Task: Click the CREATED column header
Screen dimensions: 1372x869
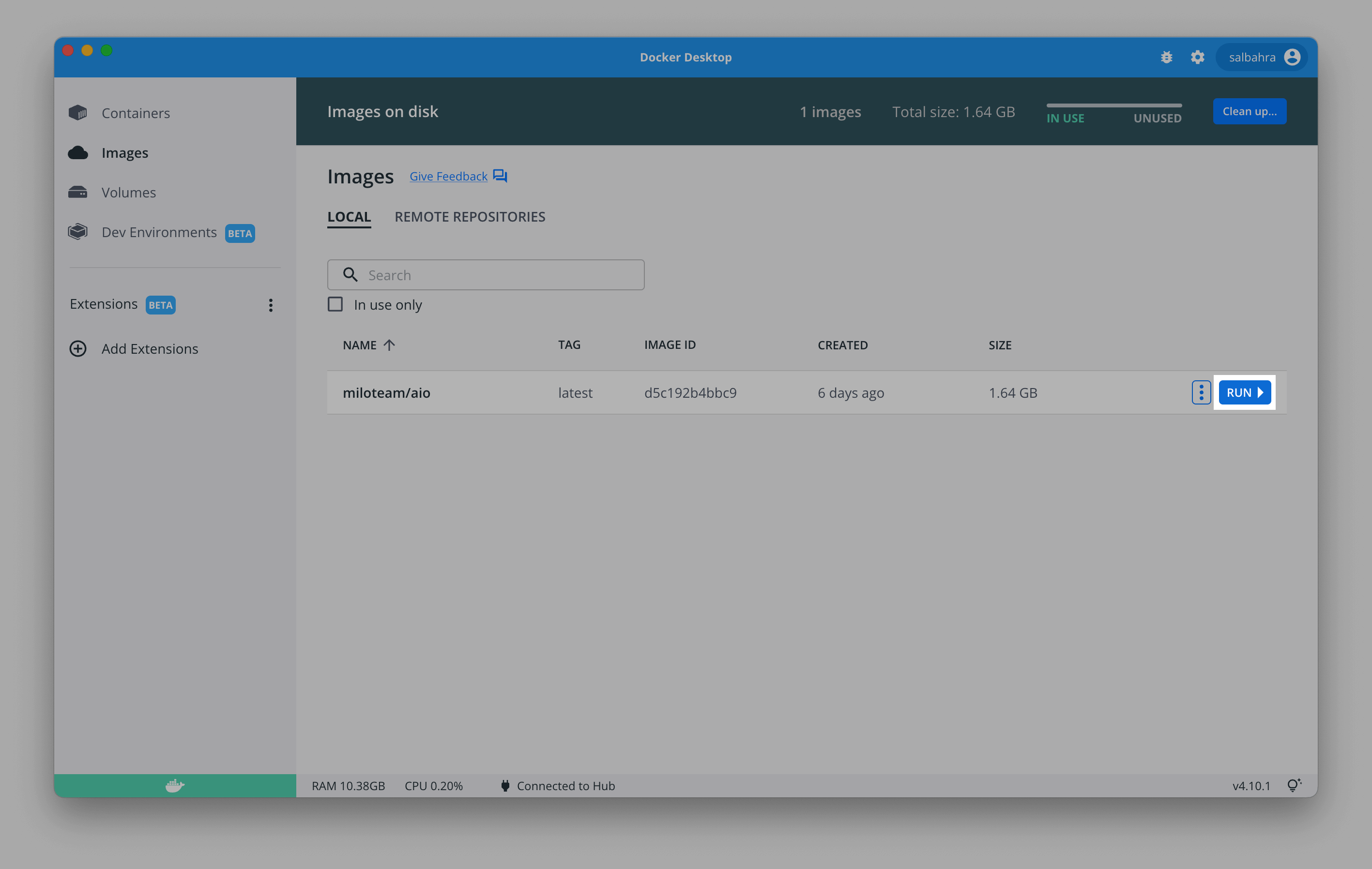Action: pyautogui.click(x=843, y=345)
